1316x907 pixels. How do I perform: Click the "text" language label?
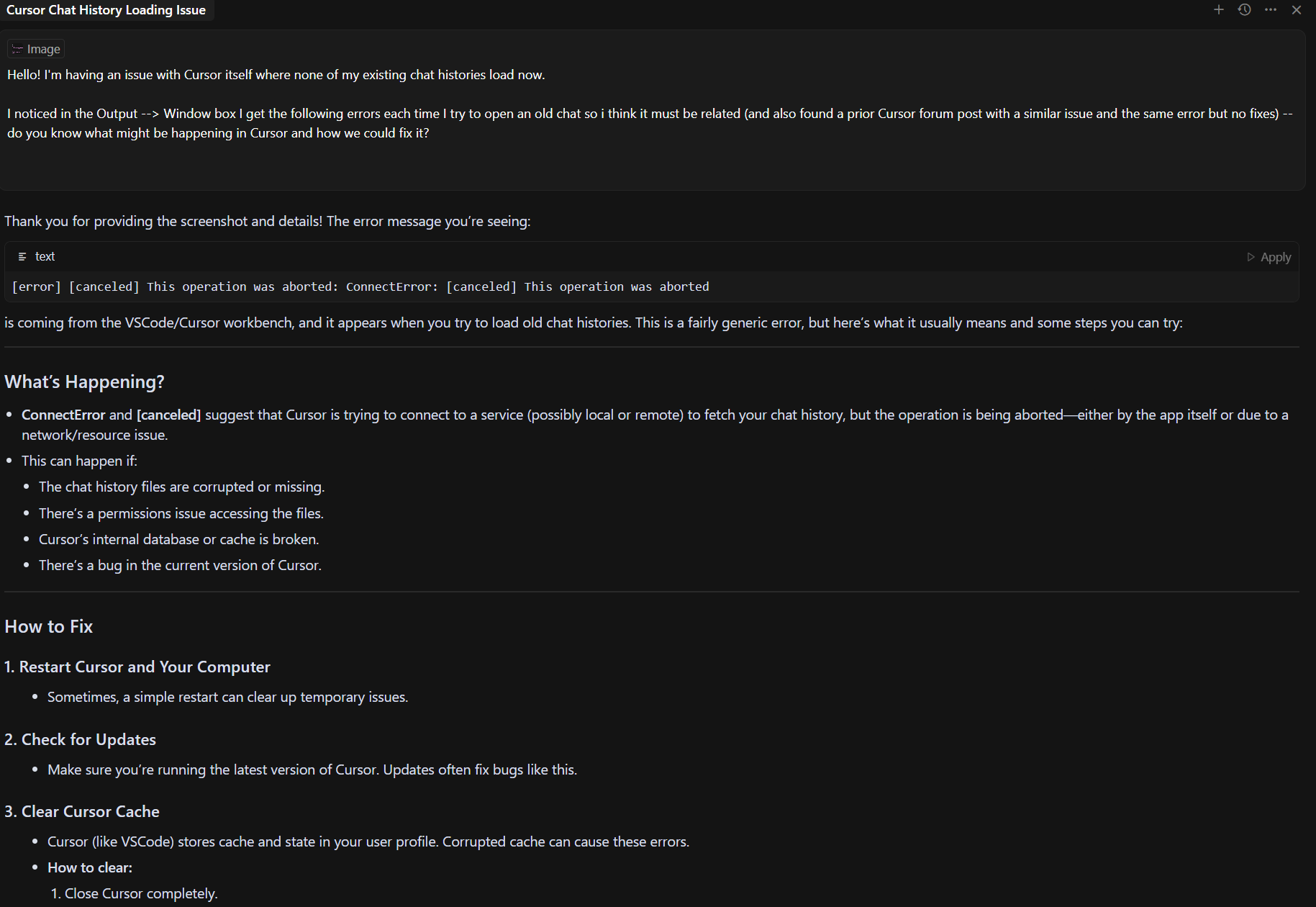(x=45, y=256)
